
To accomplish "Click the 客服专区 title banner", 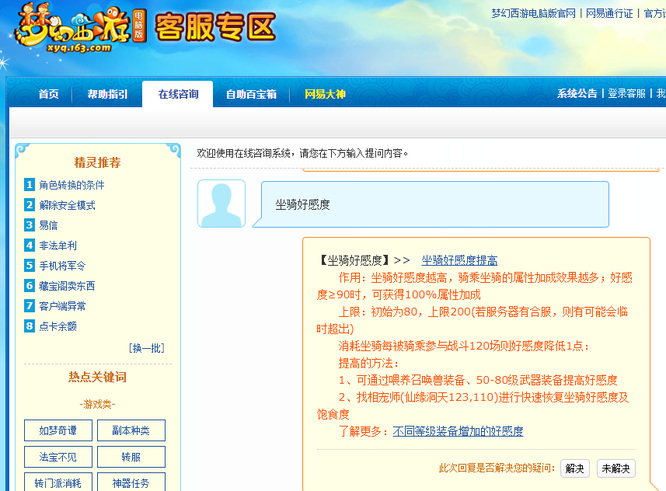I will (x=215, y=27).
